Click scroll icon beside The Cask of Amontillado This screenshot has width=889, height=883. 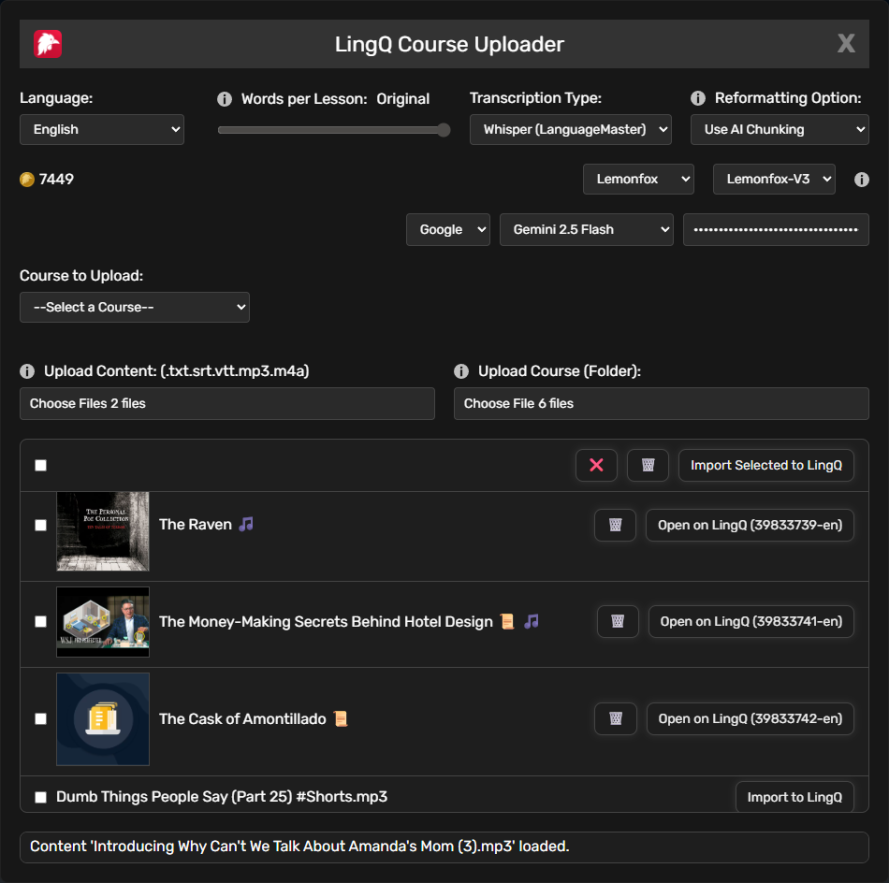click(x=340, y=719)
